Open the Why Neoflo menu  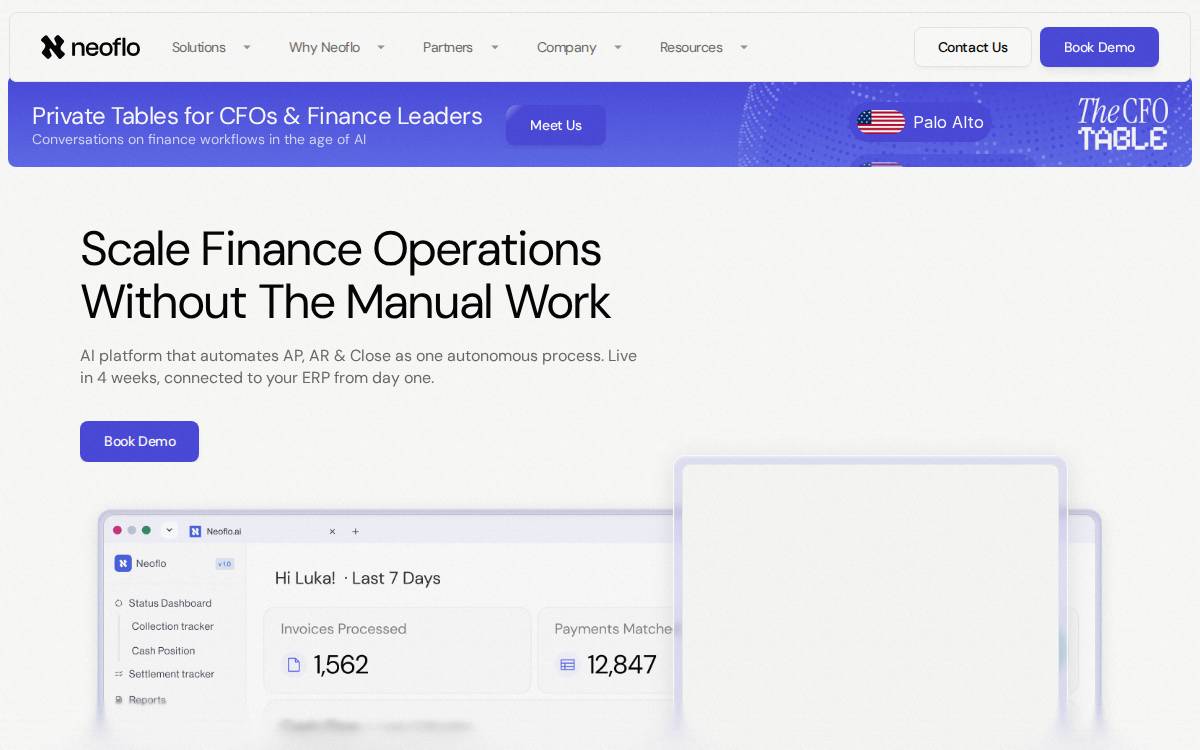point(324,47)
